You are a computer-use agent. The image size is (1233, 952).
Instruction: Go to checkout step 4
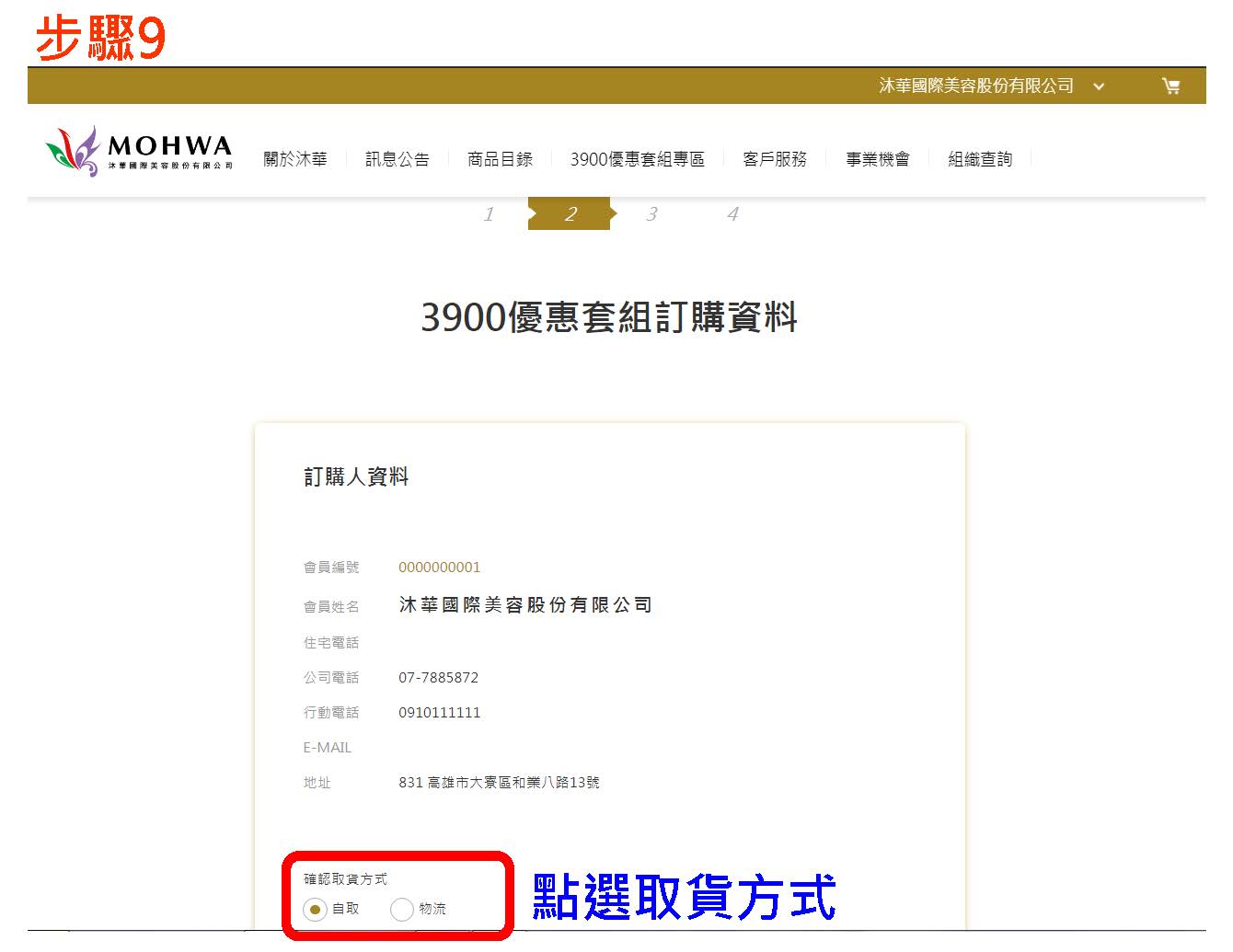click(732, 214)
